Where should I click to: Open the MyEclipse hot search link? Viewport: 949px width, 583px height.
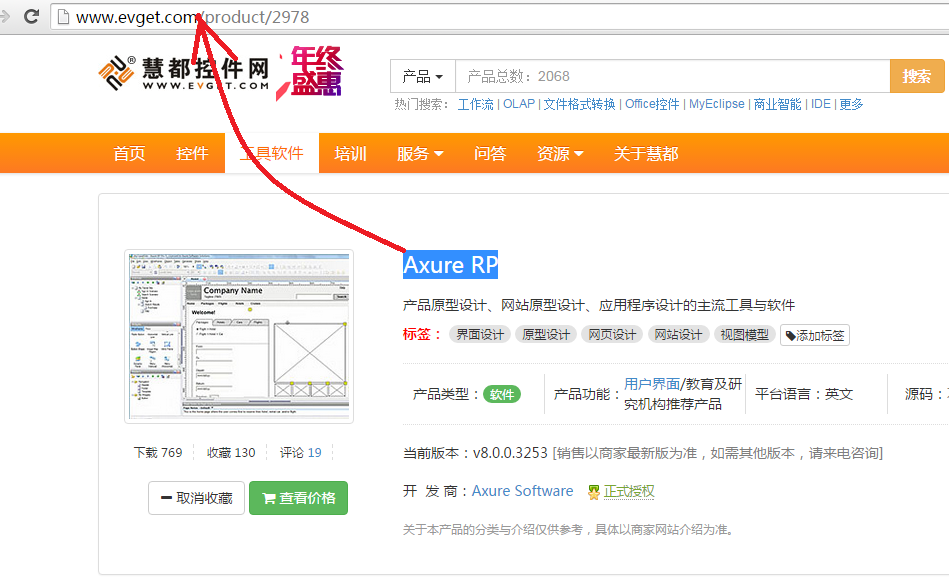[x=717, y=104]
